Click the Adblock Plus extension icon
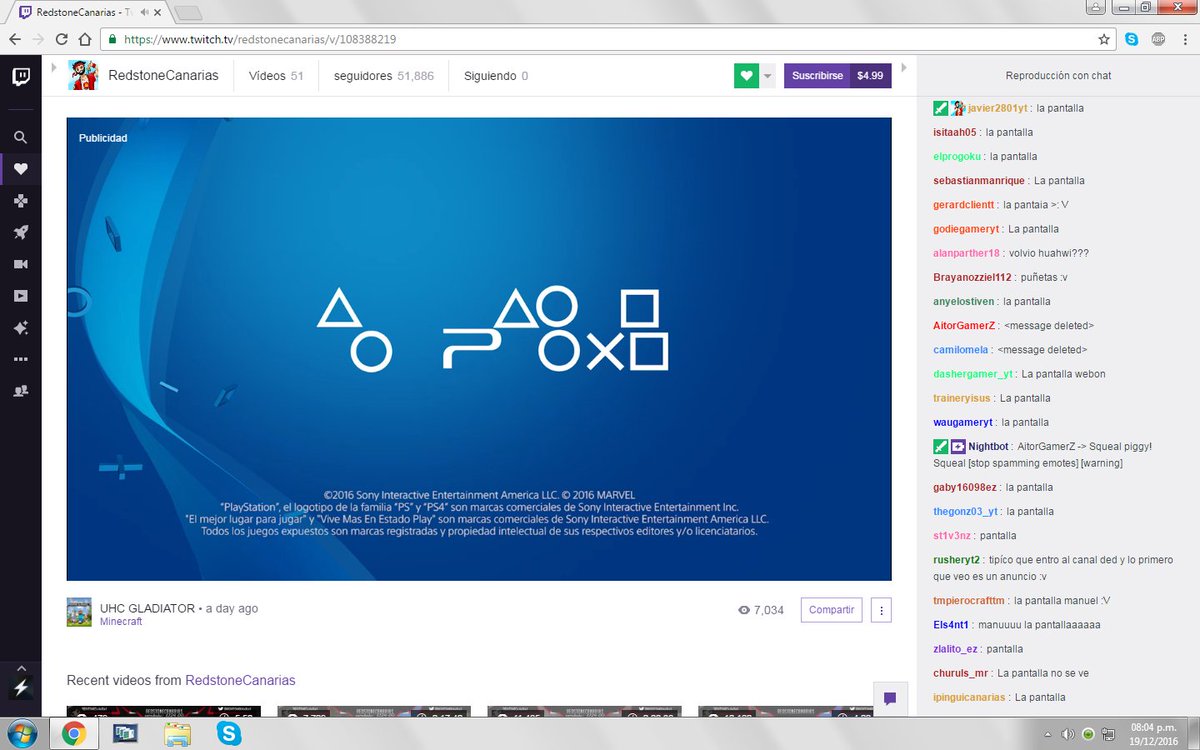This screenshot has height=750, width=1200. pyautogui.click(x=1158, y=39)
